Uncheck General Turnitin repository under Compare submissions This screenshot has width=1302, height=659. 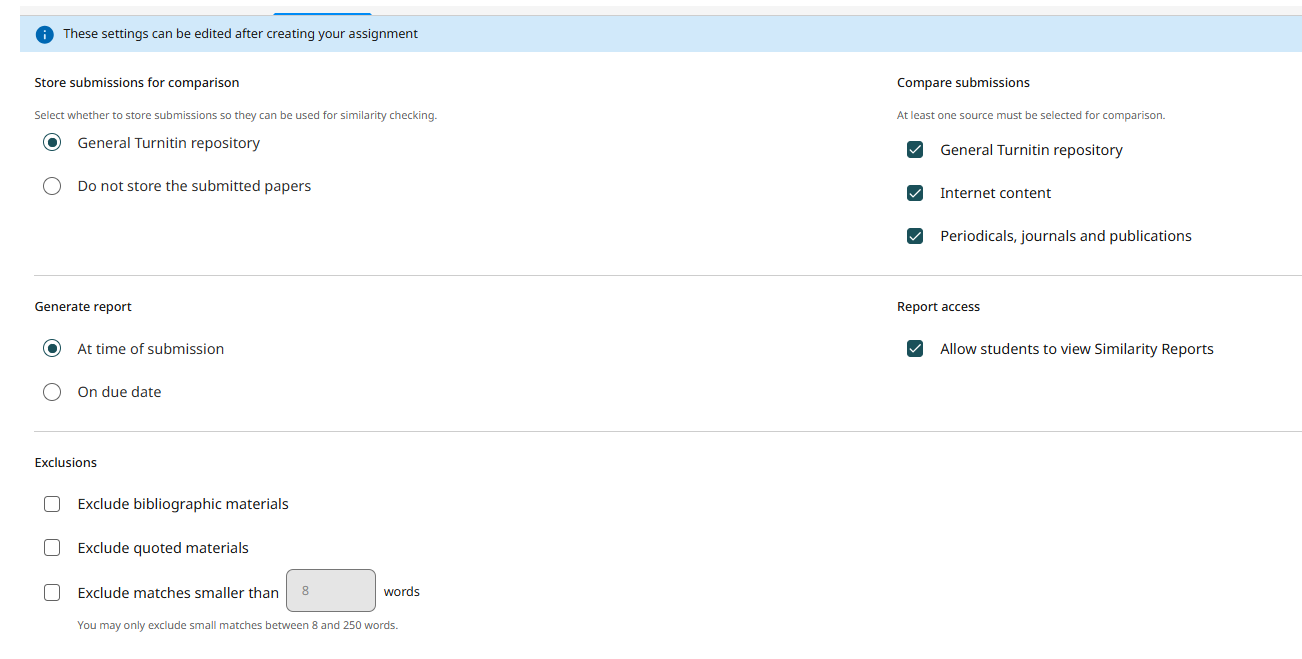click(915, 150)
